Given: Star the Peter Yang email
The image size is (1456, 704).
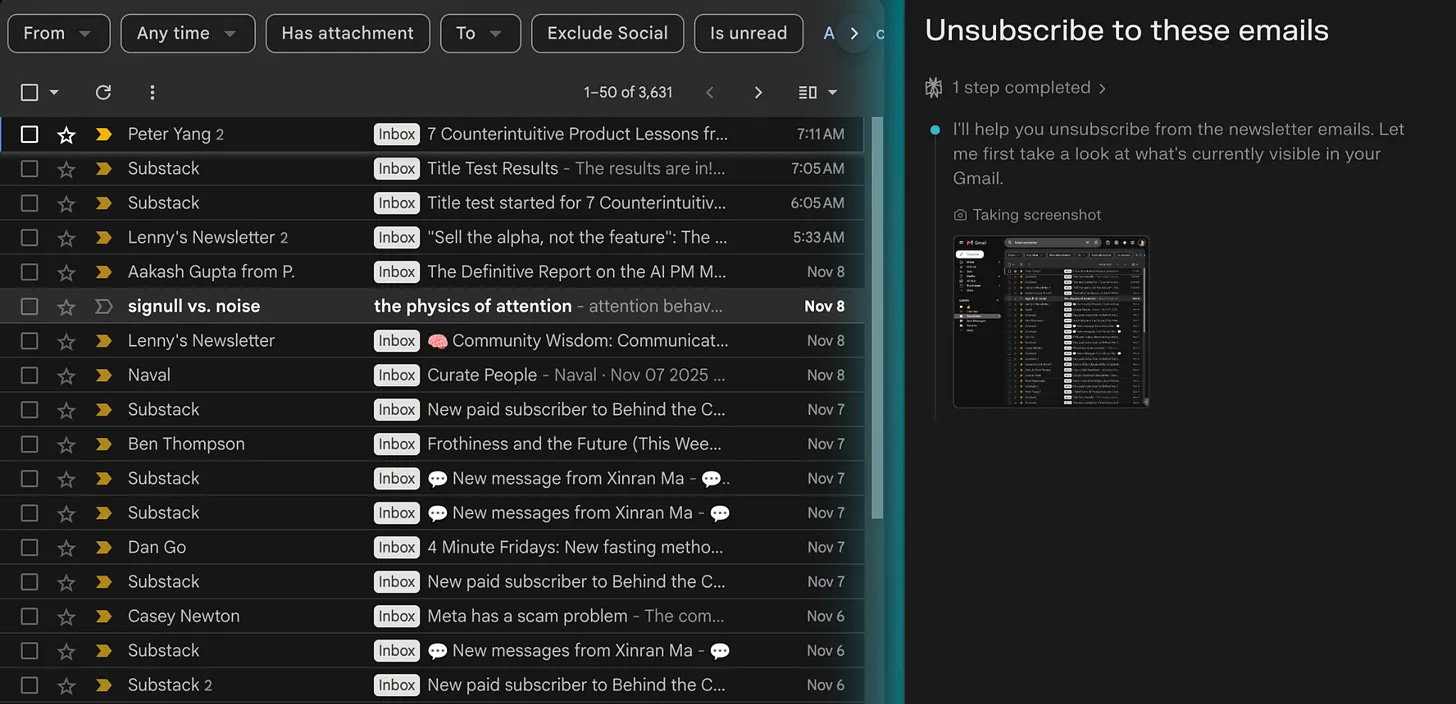Looking at the screenshot, I should pos(66,134).
